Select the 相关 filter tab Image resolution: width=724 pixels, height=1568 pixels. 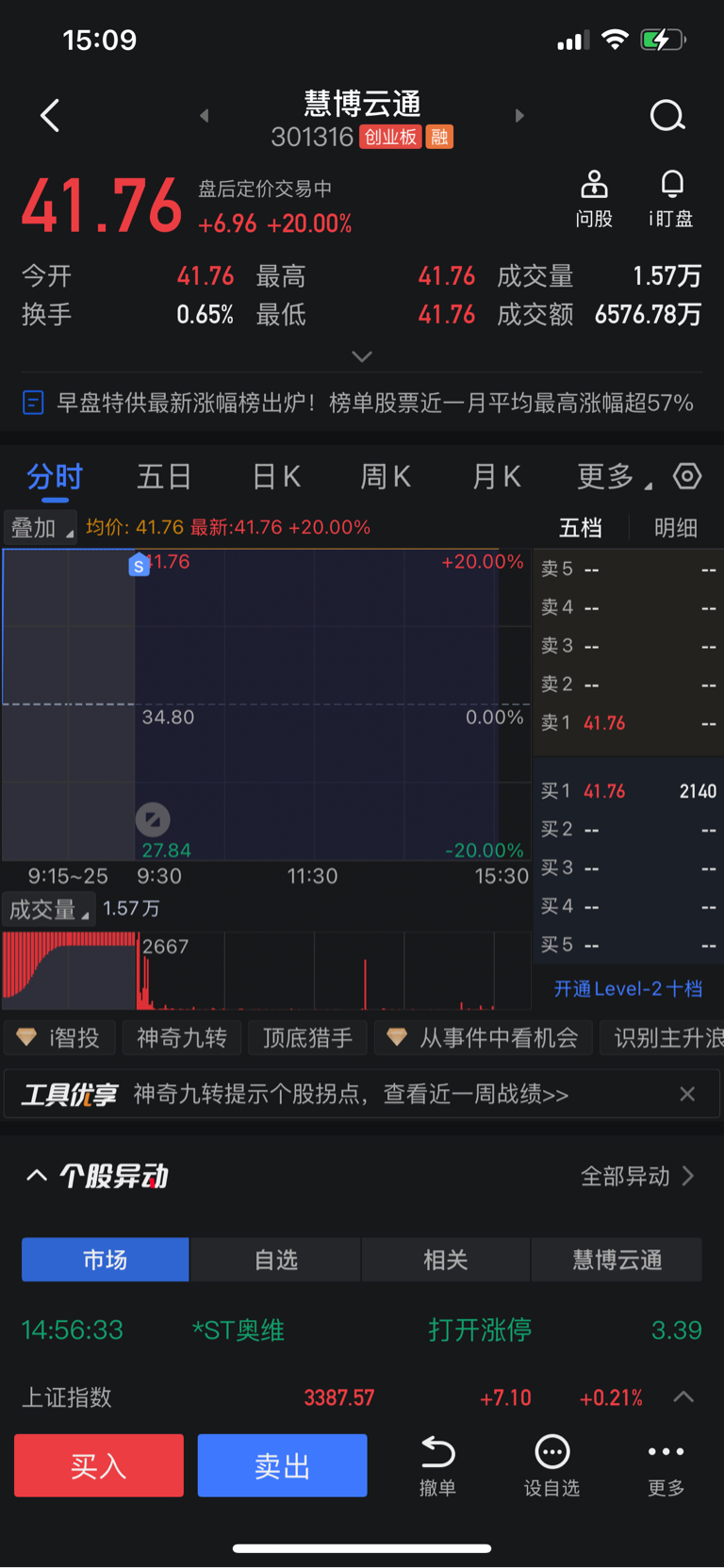pyautogui.click(x=446, y=1260)
